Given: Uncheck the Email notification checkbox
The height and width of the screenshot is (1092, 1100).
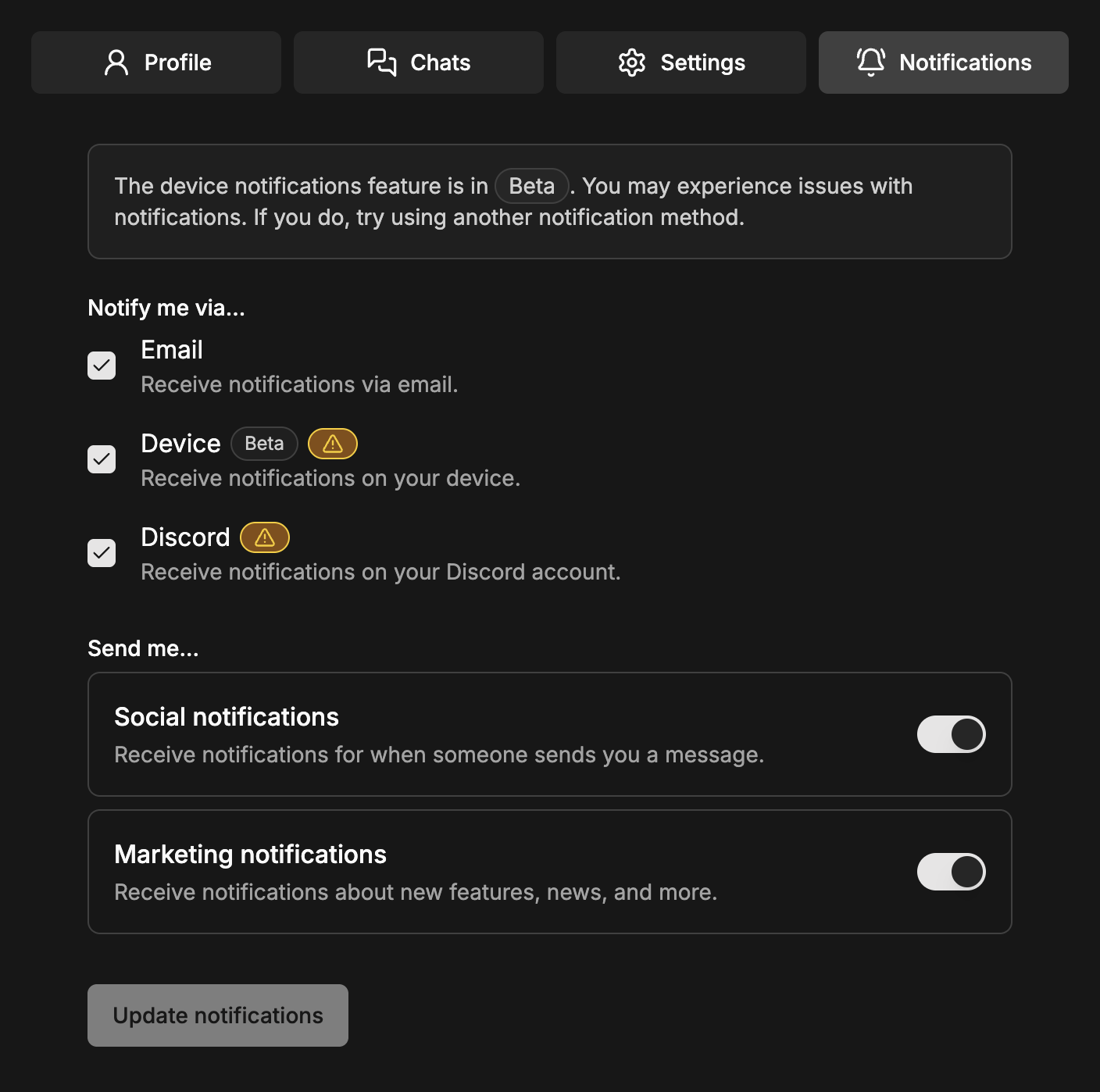Looking at the screenshot, I should tap(102, 366).
